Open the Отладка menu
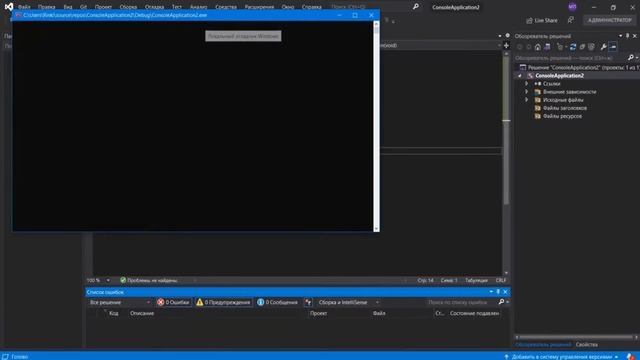 pos(154,7)
